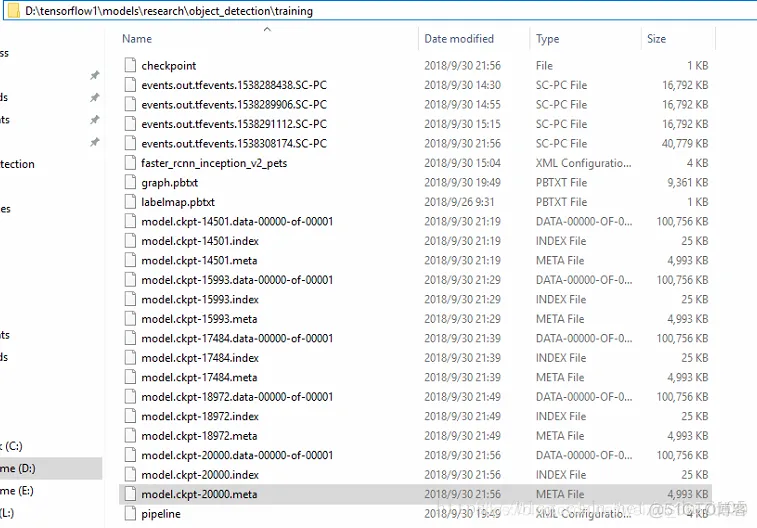Click XML Configuratio... type of faster_rcnn_inception_v2_pets
The width and height of the screenshot is (757, 528).
tap(583, 163)
